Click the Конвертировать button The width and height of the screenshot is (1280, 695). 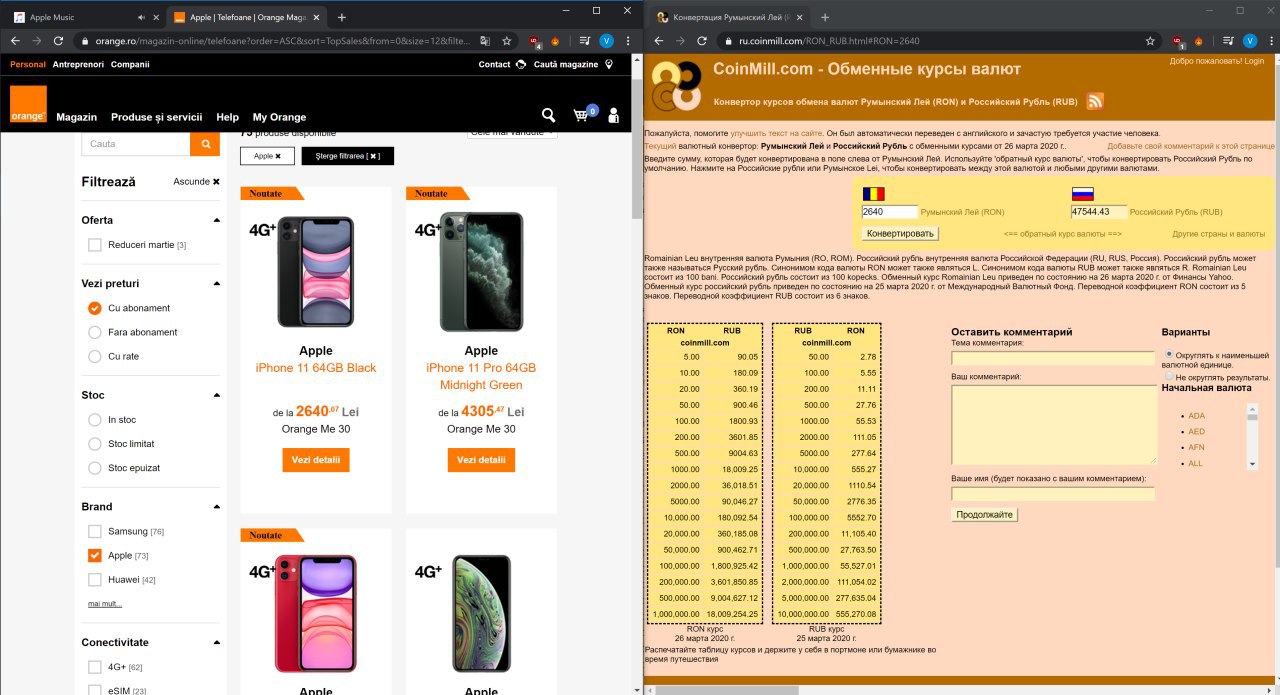pyautogui.click(x=900, y=233)
